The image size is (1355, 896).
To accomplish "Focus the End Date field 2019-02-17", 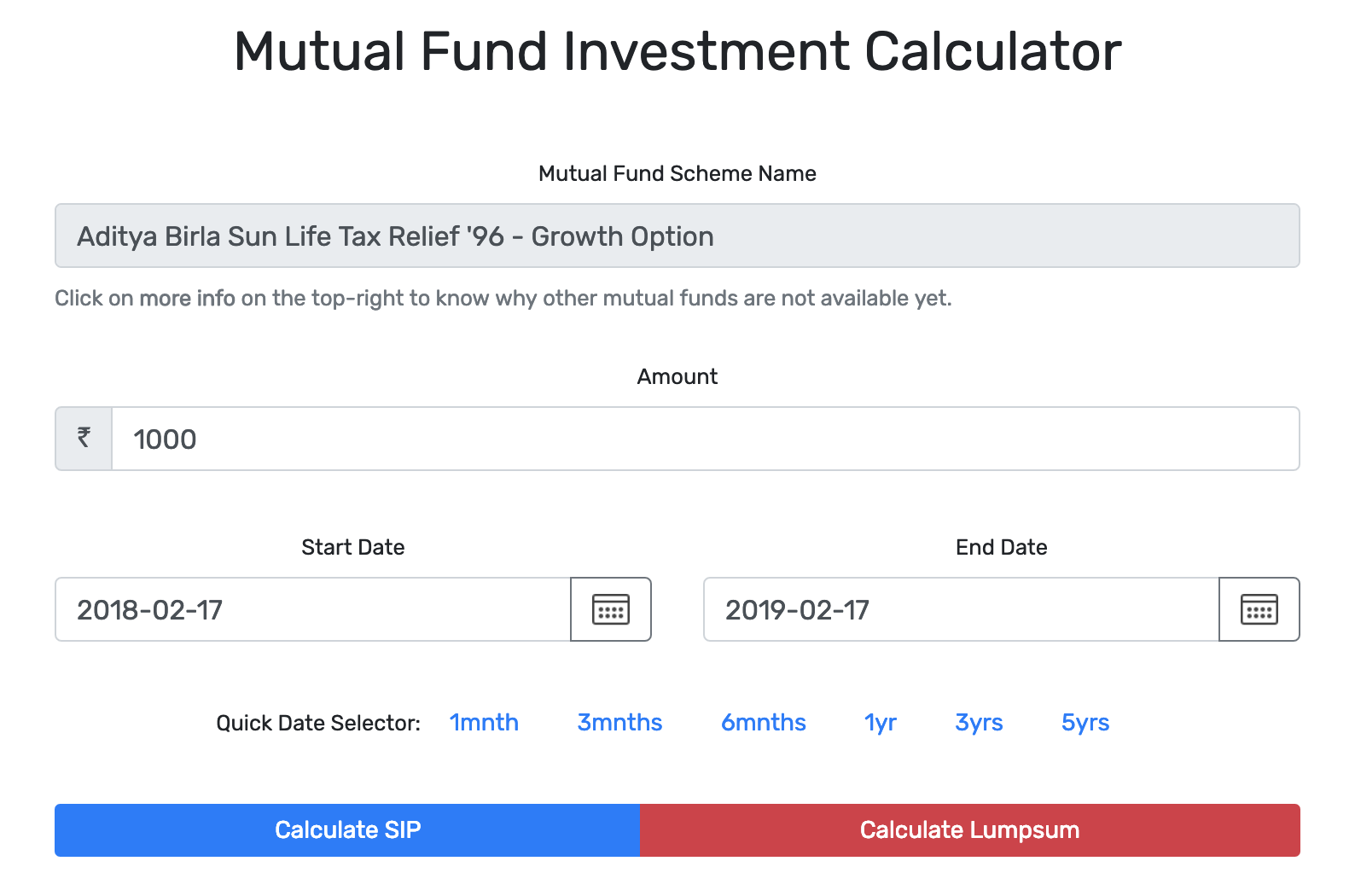I will pos(961,609).
